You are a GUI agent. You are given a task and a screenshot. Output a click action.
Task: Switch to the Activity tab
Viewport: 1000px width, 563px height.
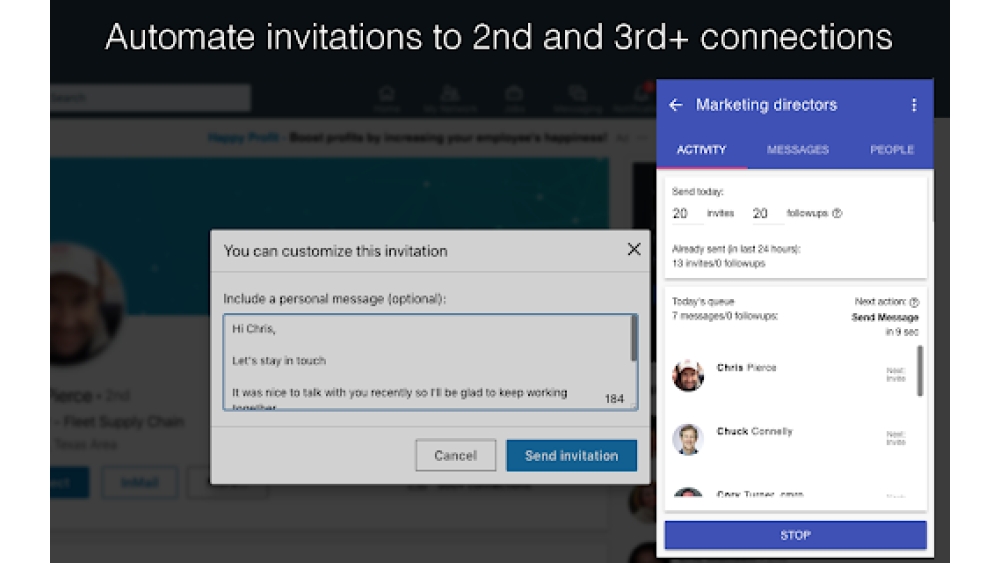701,150
